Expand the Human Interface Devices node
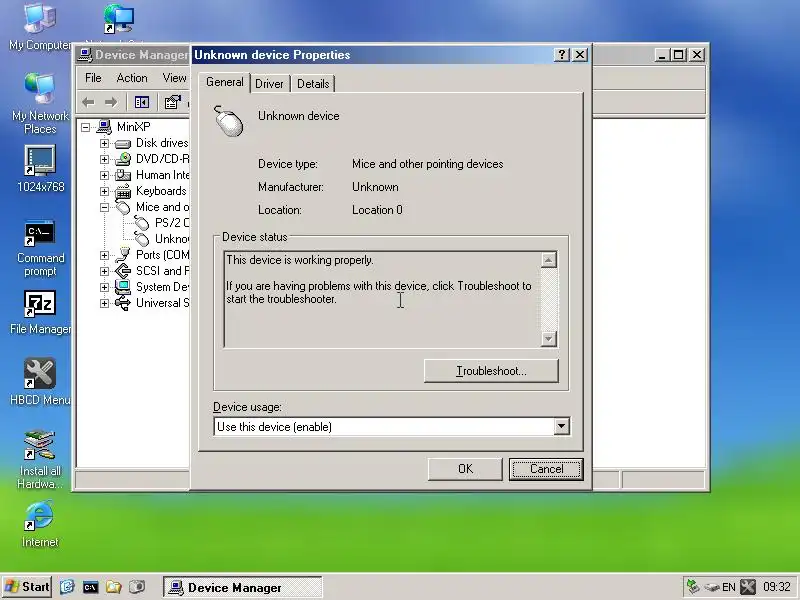 (x=105, y=176)
